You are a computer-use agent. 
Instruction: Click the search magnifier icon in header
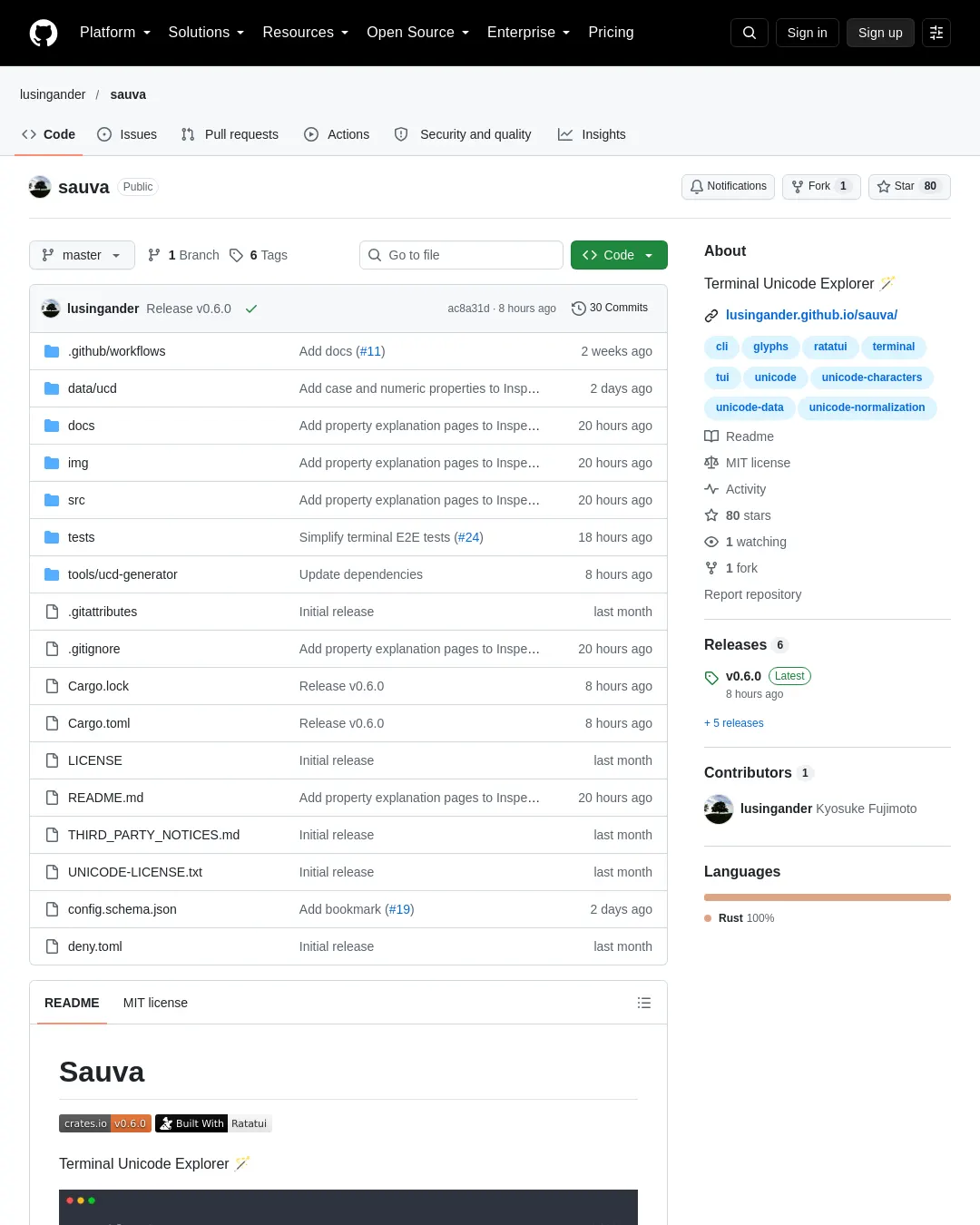[750, 33]
